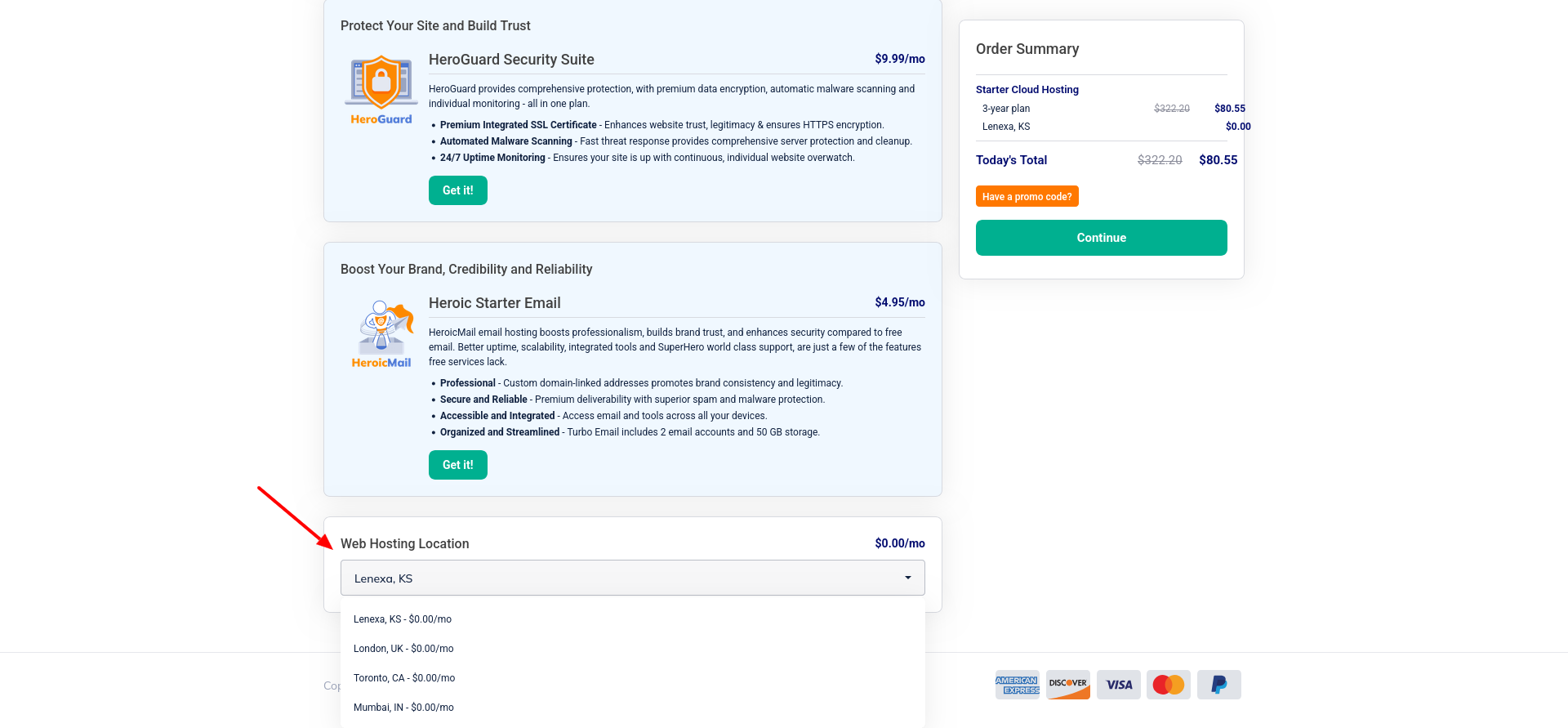Choose Toronto, CA - $0.00/mo option
The image size is (1568, 728).
633,678
